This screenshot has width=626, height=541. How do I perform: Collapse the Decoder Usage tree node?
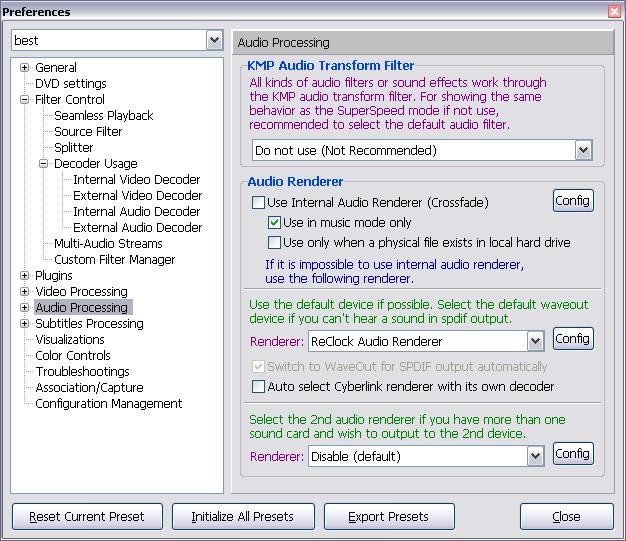44,164
